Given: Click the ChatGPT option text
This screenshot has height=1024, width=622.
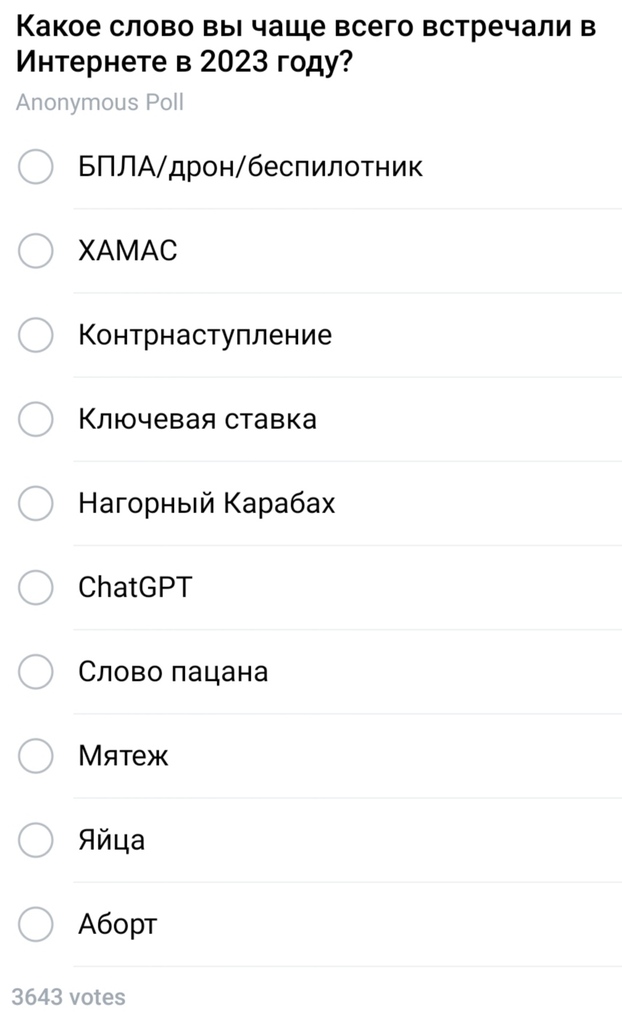Looking at the screenshot, I should click(x=134, y=587).
